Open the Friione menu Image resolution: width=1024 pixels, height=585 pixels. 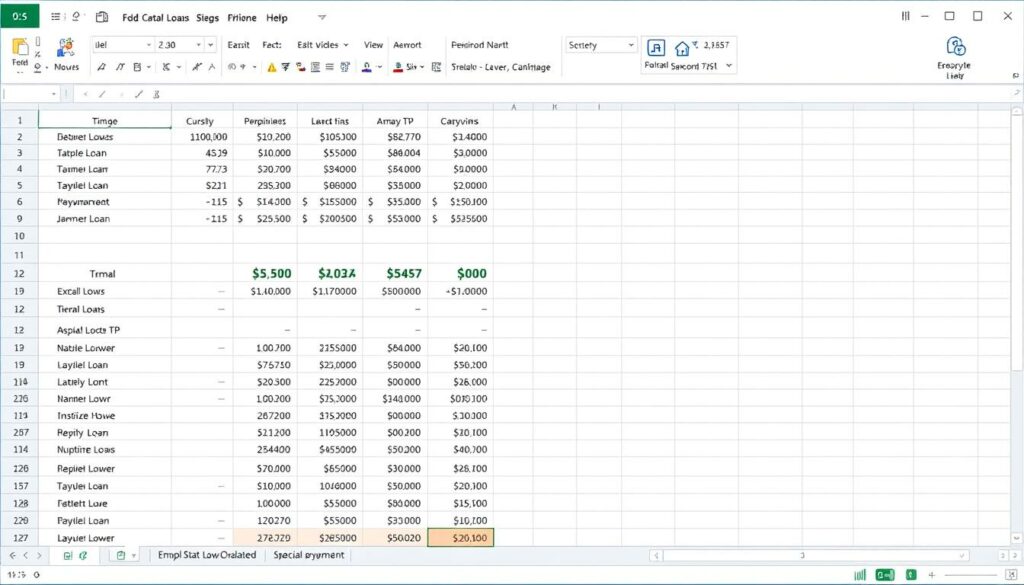(242, 18)
